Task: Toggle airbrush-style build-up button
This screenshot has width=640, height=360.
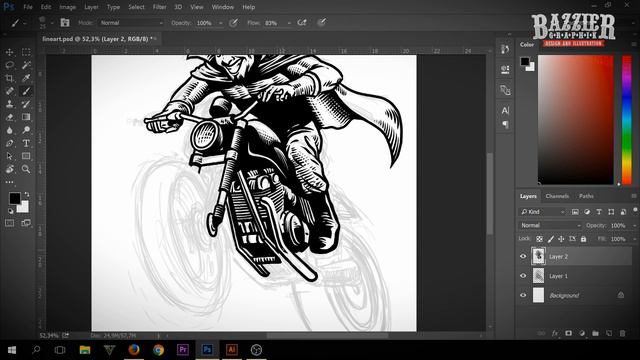Action: (302, 23)
